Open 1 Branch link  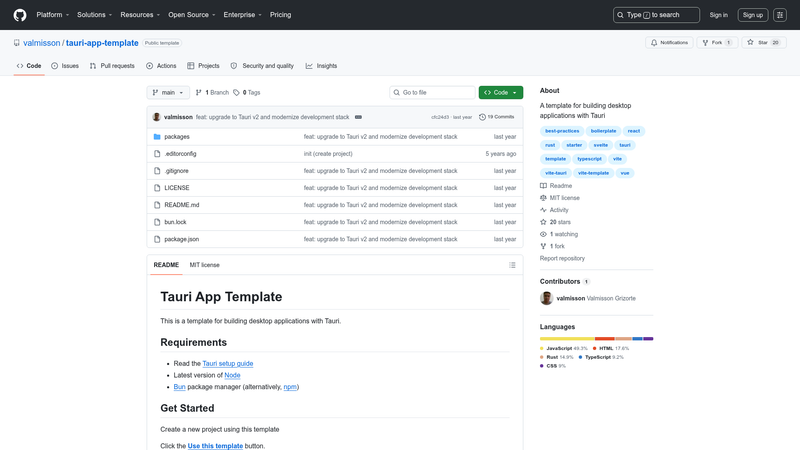tap(212, 92)
